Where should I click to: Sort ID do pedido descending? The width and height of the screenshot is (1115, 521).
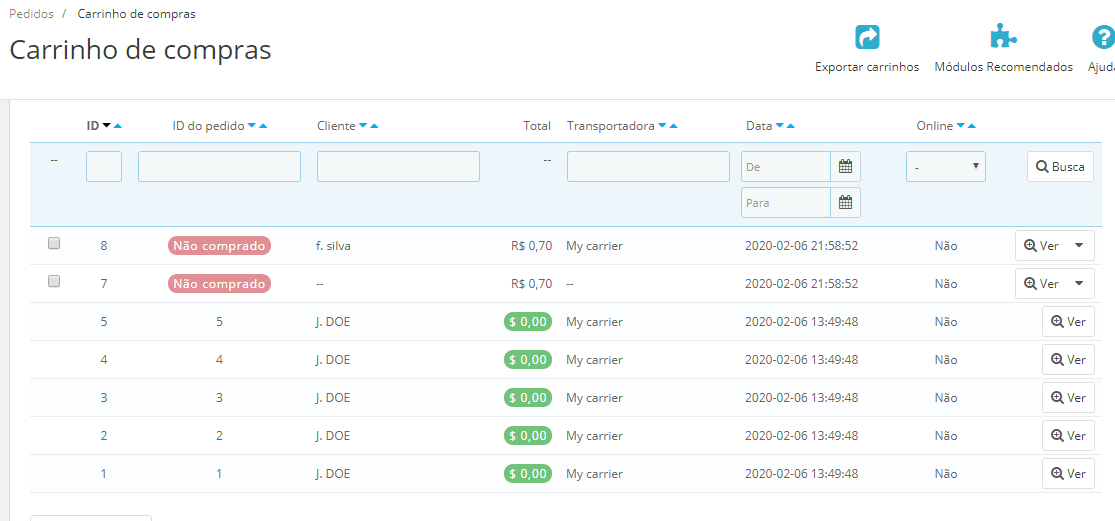click(x=252, y=126)
